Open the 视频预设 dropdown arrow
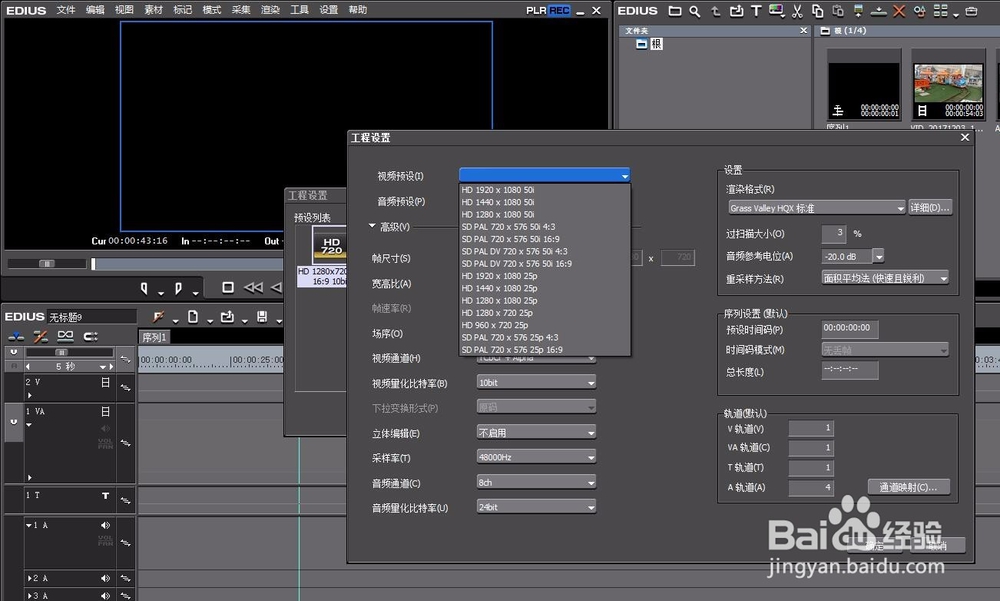Viewport: 1000px width, 601px height. [x=624, y=175]
